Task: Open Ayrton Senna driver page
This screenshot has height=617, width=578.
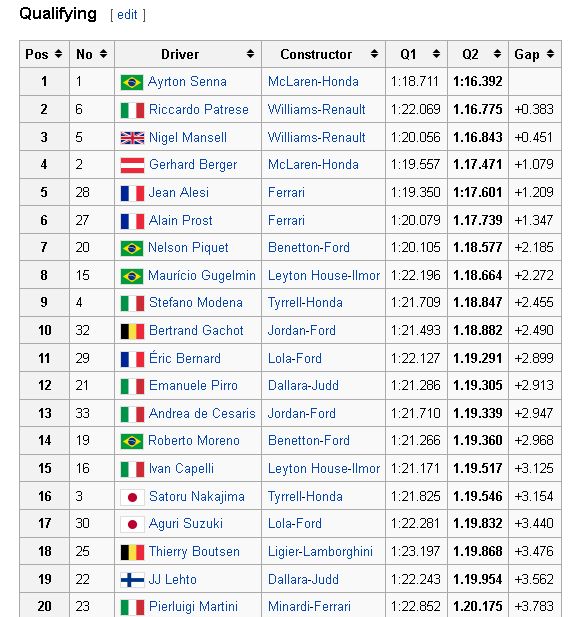Action: (187, 81)
